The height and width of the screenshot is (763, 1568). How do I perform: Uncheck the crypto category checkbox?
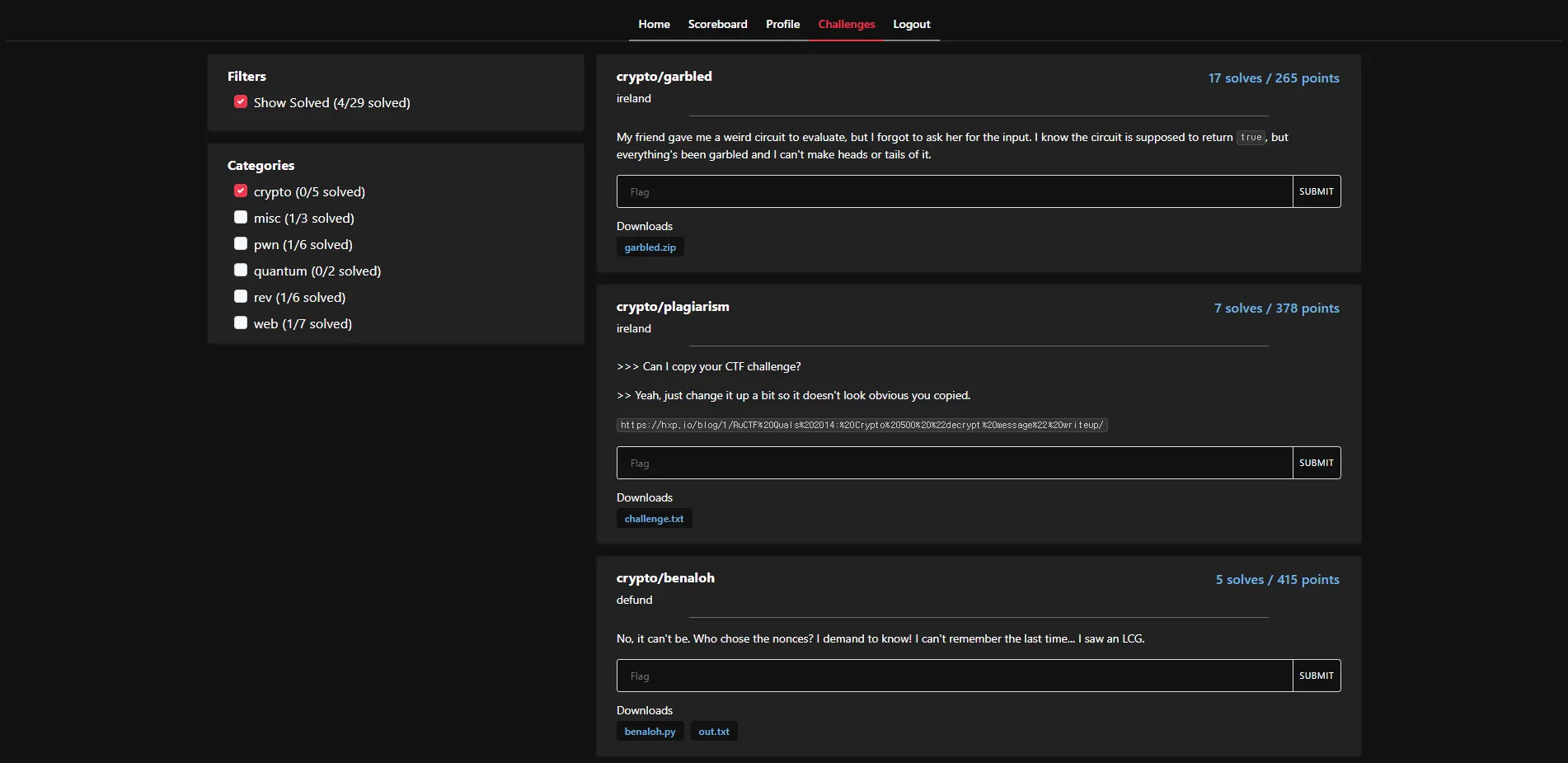[x=241, y=191]
